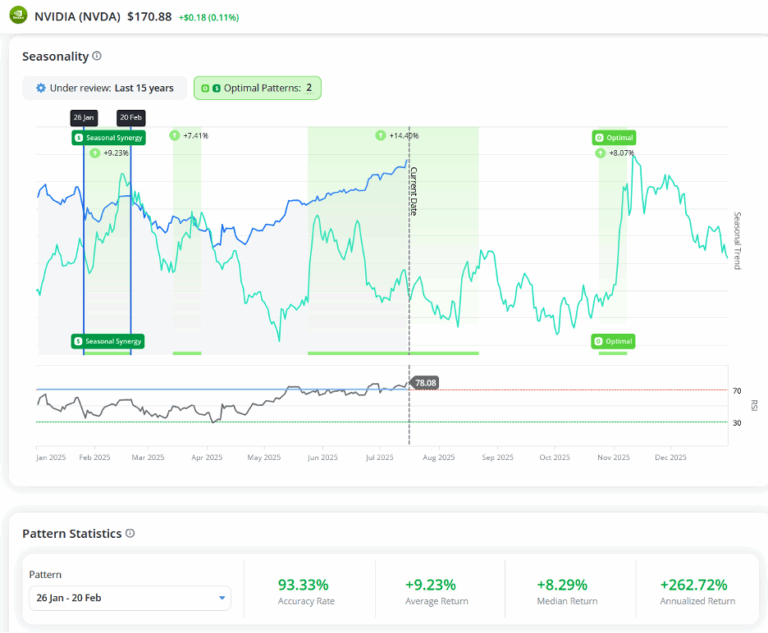Click the green pattern bar under late March
Screen dimensions: 768x633
point(187,353)
